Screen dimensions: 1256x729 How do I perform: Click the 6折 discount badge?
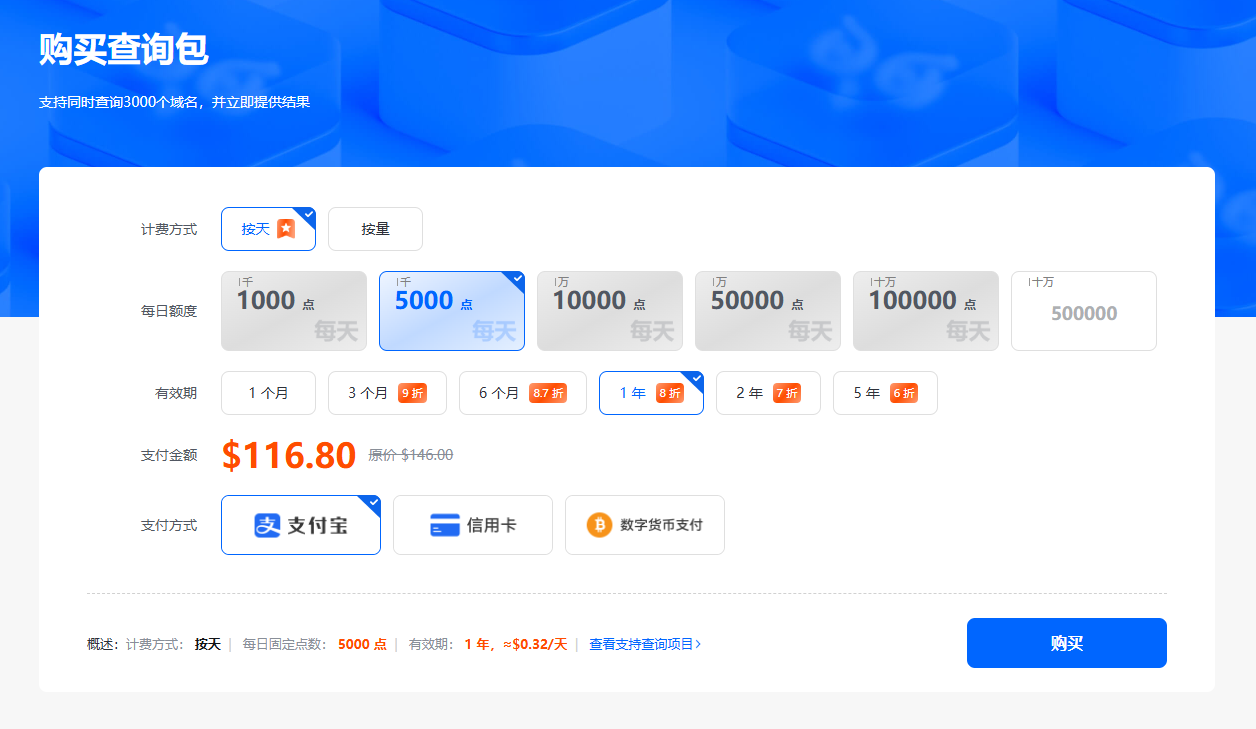(904, 393)
